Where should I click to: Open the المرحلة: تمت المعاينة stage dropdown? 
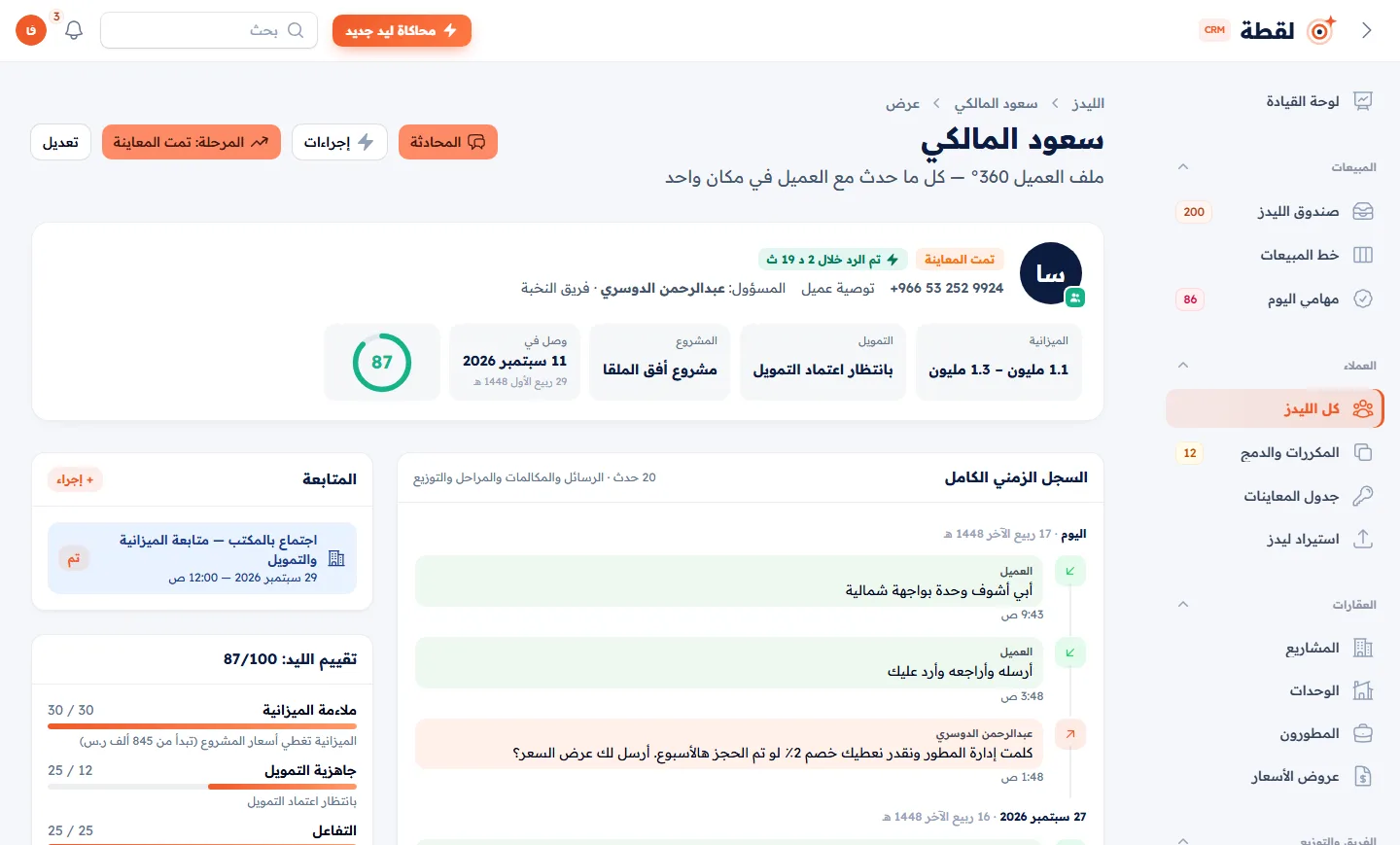click(x=192, y=142)
